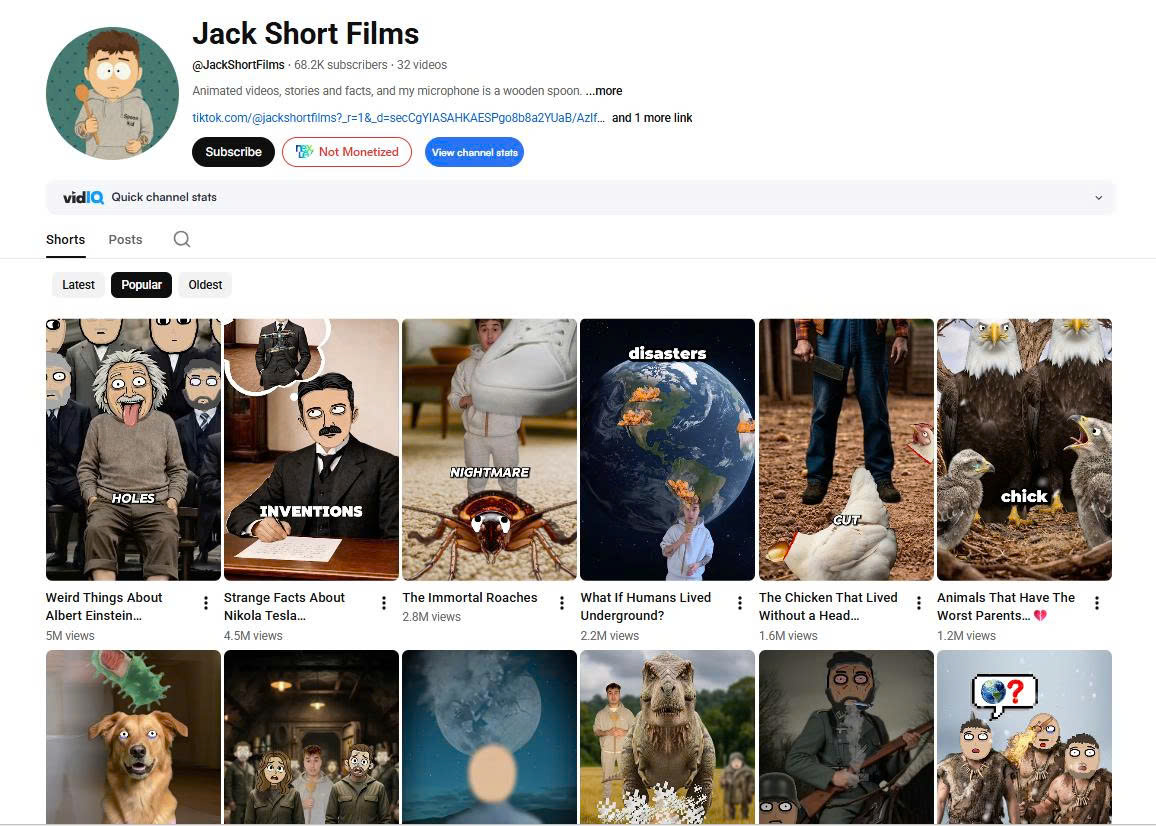Click the channel search magnifier icon
Screen dimensions: 1156x826
[x=181, y=239]
